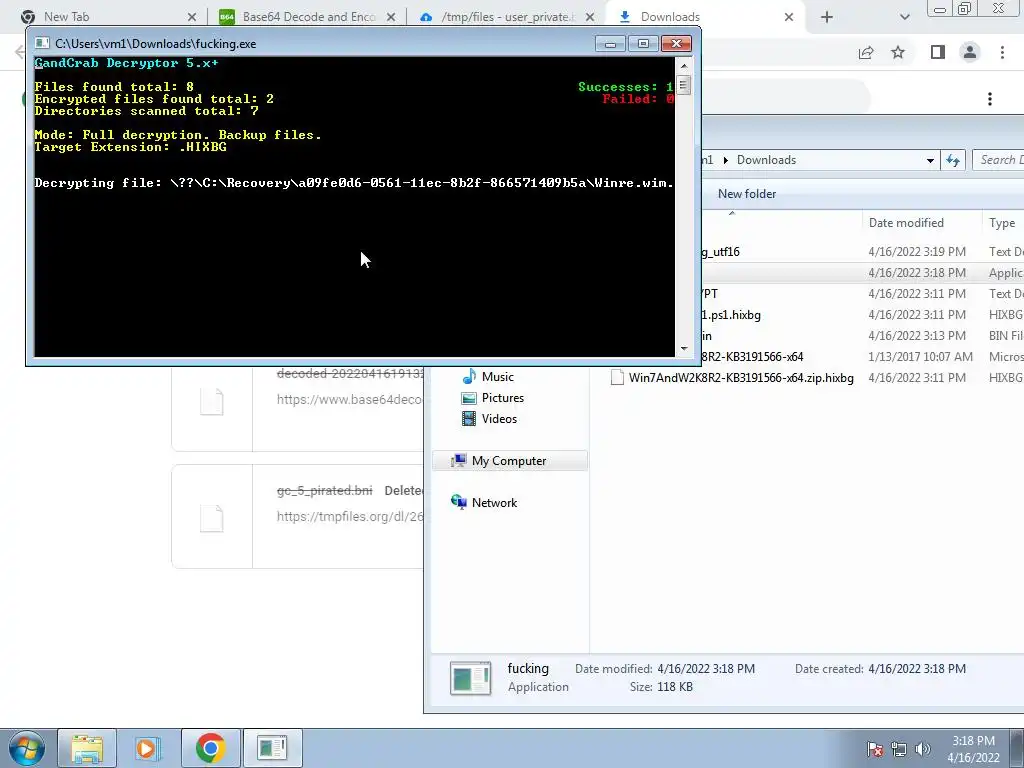1024x768 pixels.
Task: Sort files by Type column
Action: (1002, 223)
